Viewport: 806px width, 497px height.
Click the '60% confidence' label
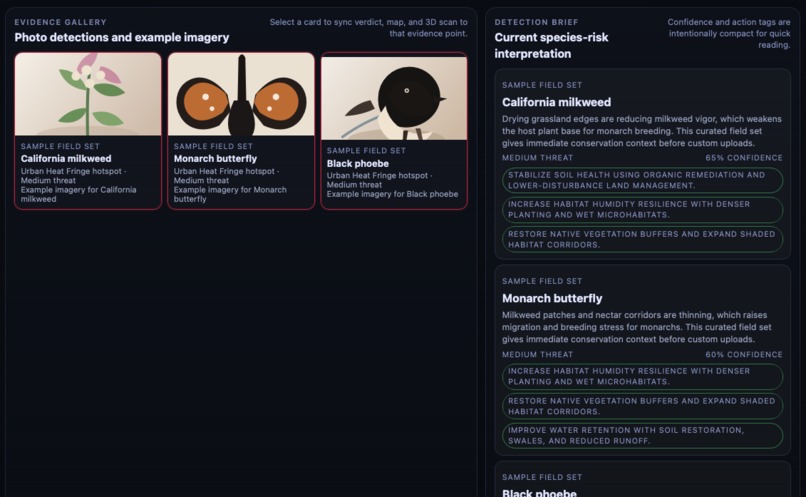click(744, 355)
